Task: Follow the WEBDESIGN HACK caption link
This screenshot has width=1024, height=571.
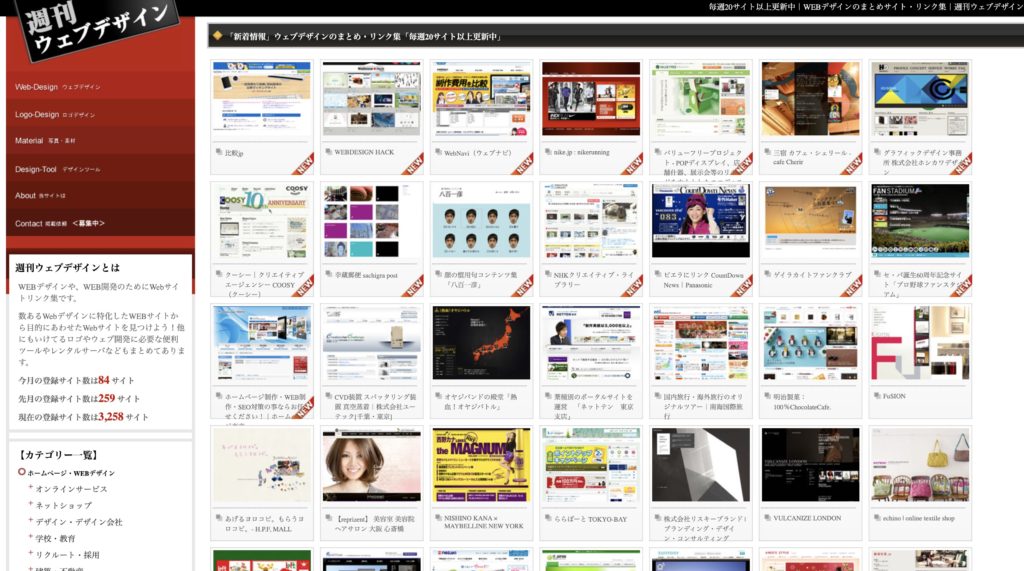Action: (364, 152)
